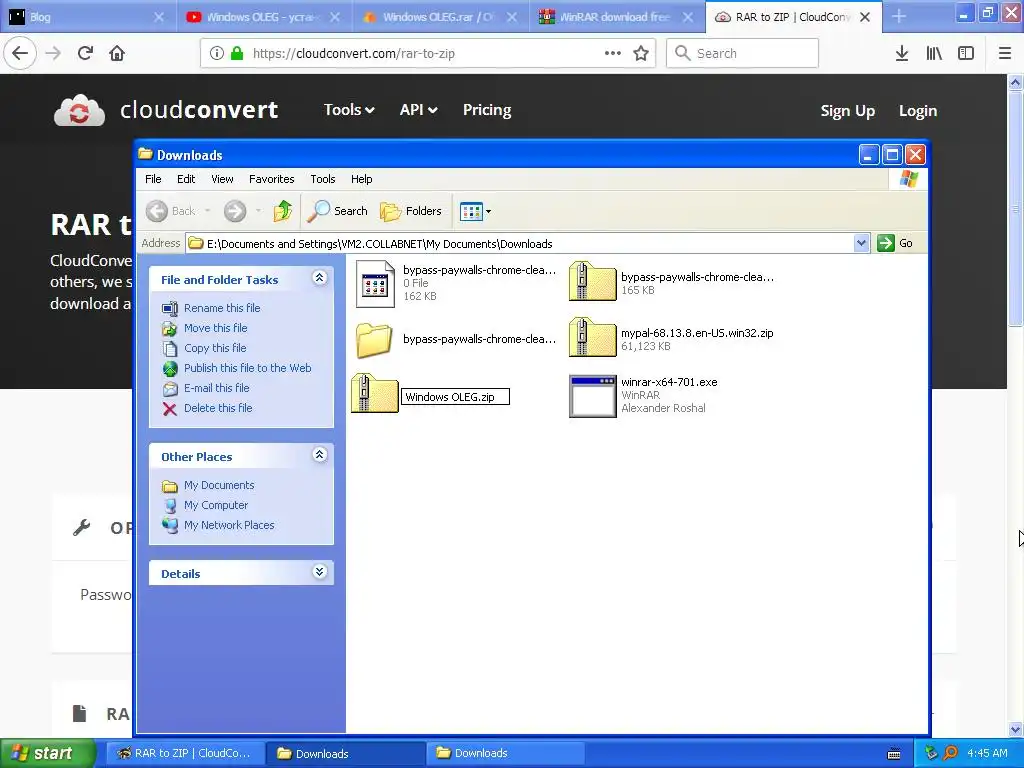
Task: Open Firefox downloads arrow
Action: (902, 54)
